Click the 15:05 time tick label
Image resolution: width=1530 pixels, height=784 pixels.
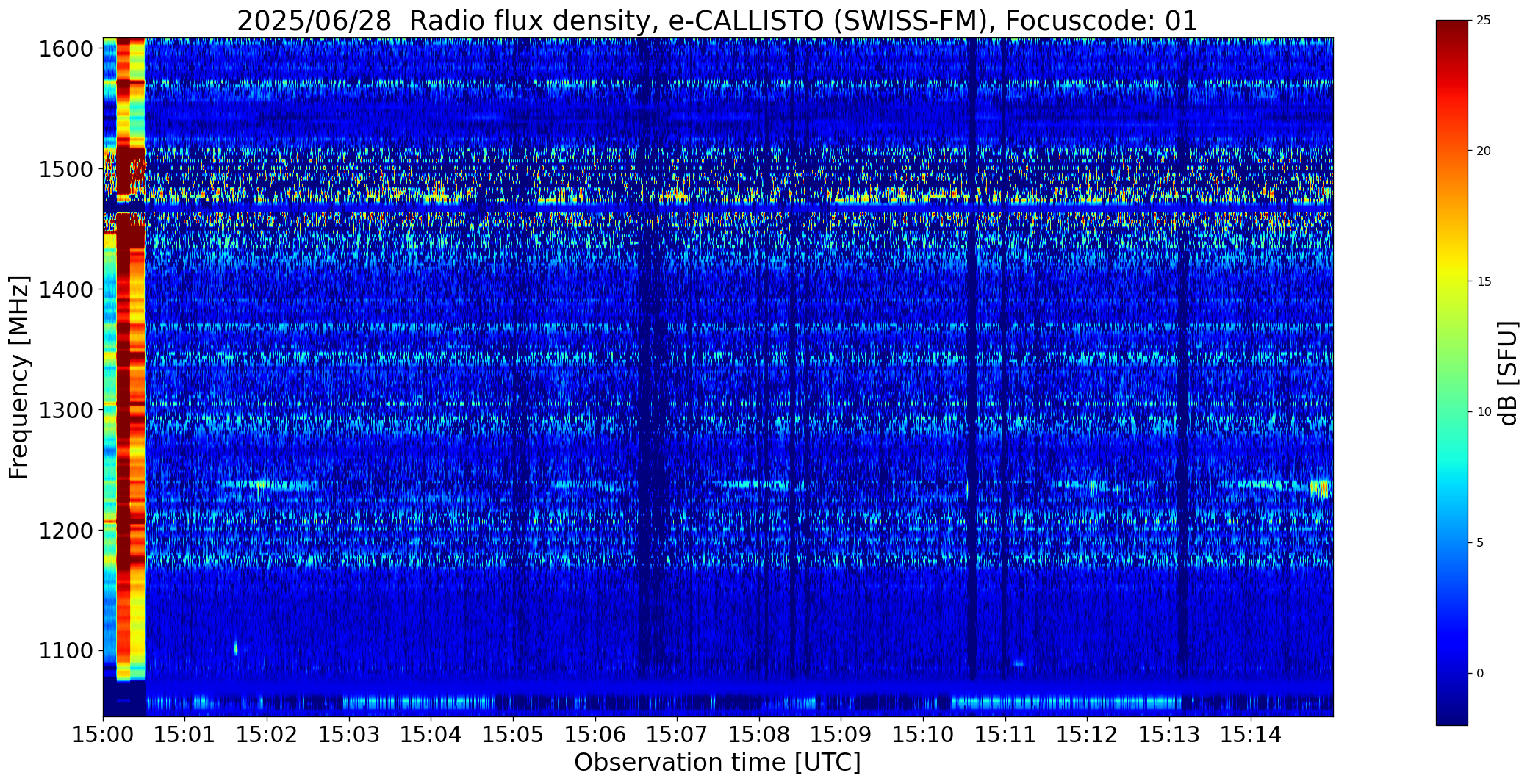click(513, 734)
